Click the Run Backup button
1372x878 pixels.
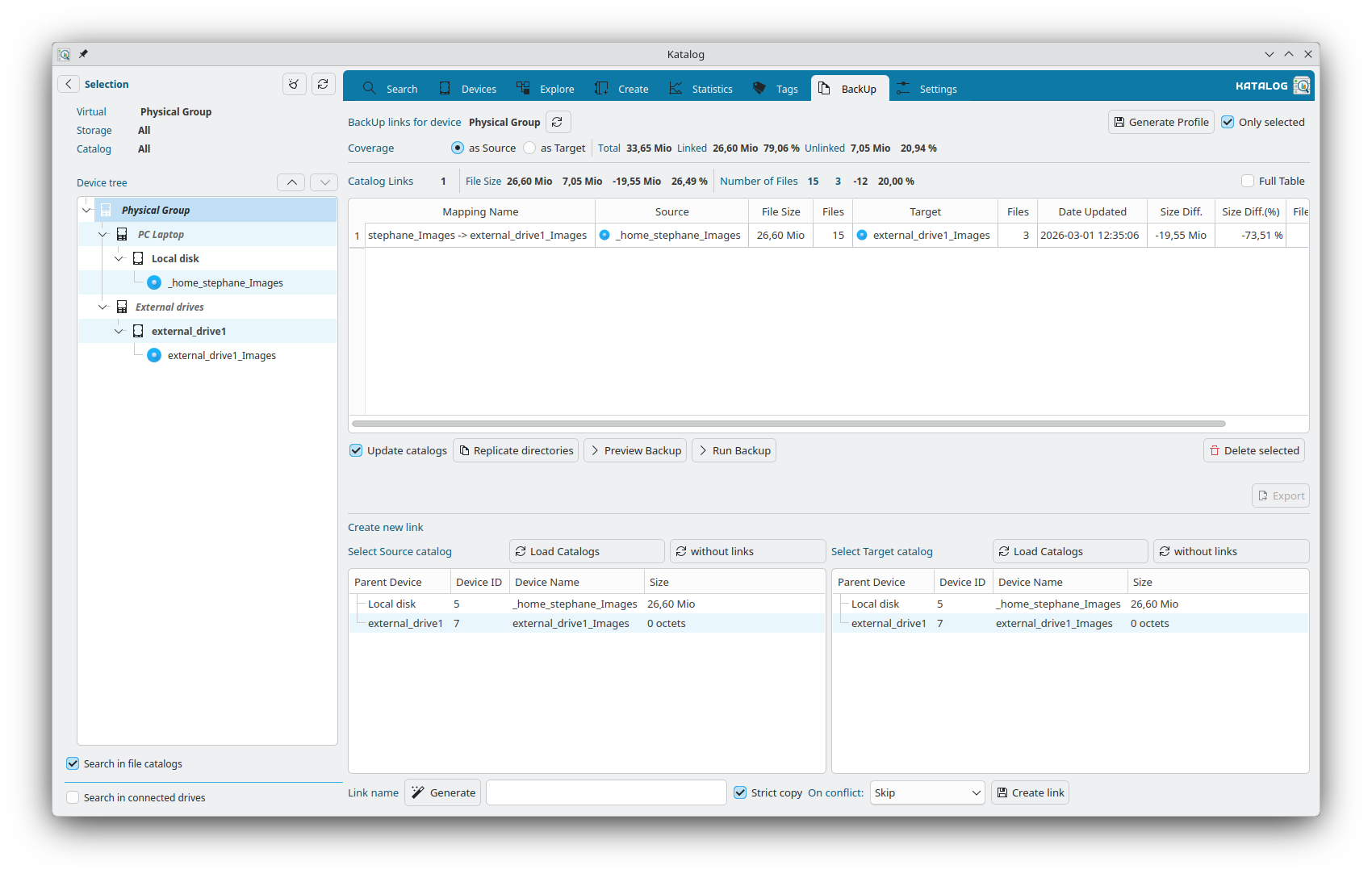(x=734, y=450)
